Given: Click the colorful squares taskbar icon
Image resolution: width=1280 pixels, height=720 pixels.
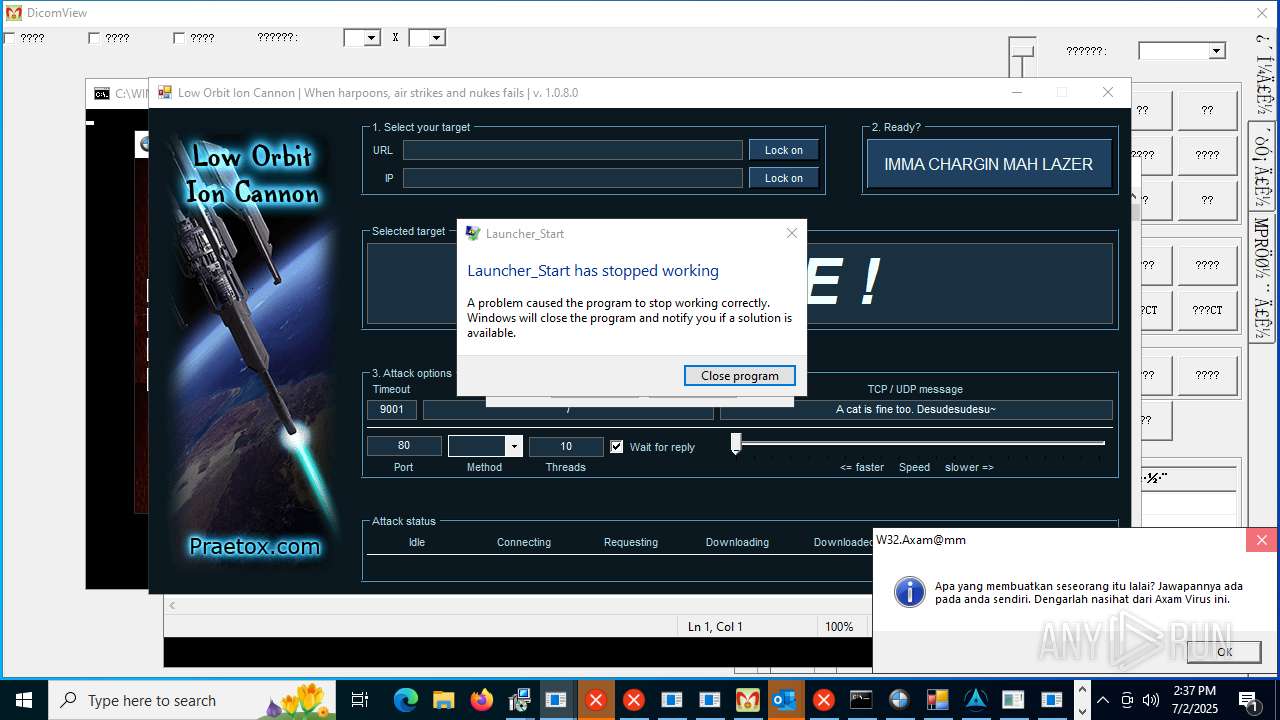Looking at the screenshot, I should point(937,700).
